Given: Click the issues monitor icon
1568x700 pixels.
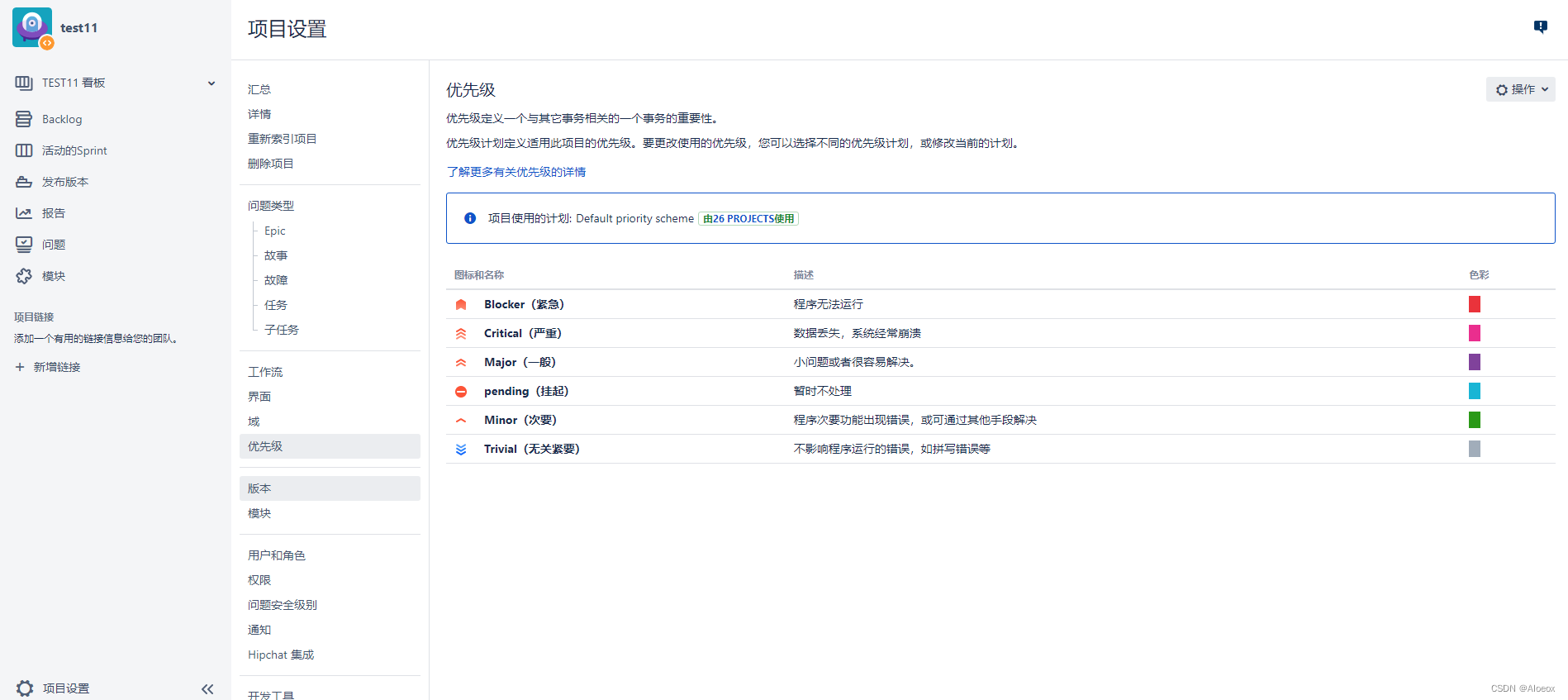Looking at the screenshot, I should [x=24, y=245].
